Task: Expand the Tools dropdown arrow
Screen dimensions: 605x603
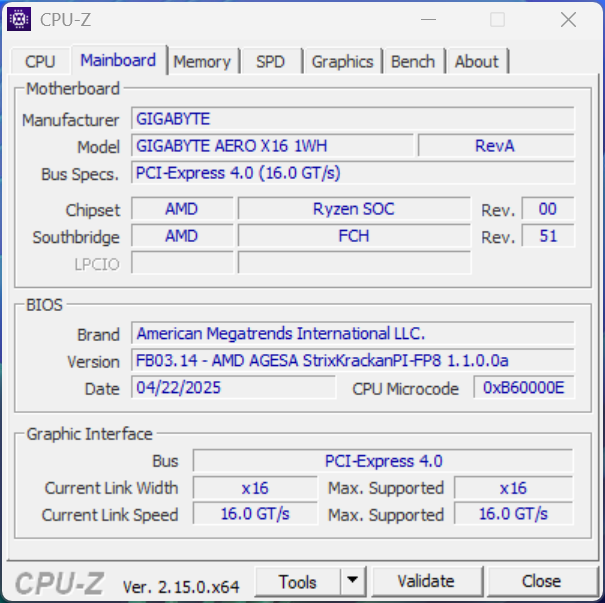Action: [352, 581]
